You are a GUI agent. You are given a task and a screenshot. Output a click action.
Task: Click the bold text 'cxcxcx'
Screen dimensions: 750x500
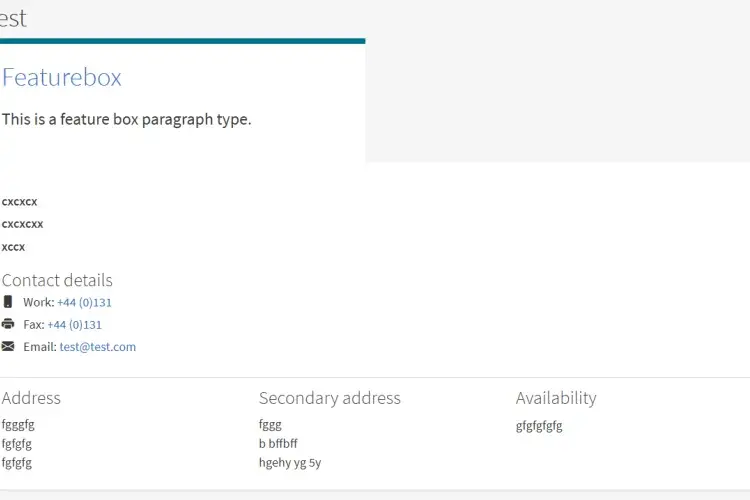point(20,202)
